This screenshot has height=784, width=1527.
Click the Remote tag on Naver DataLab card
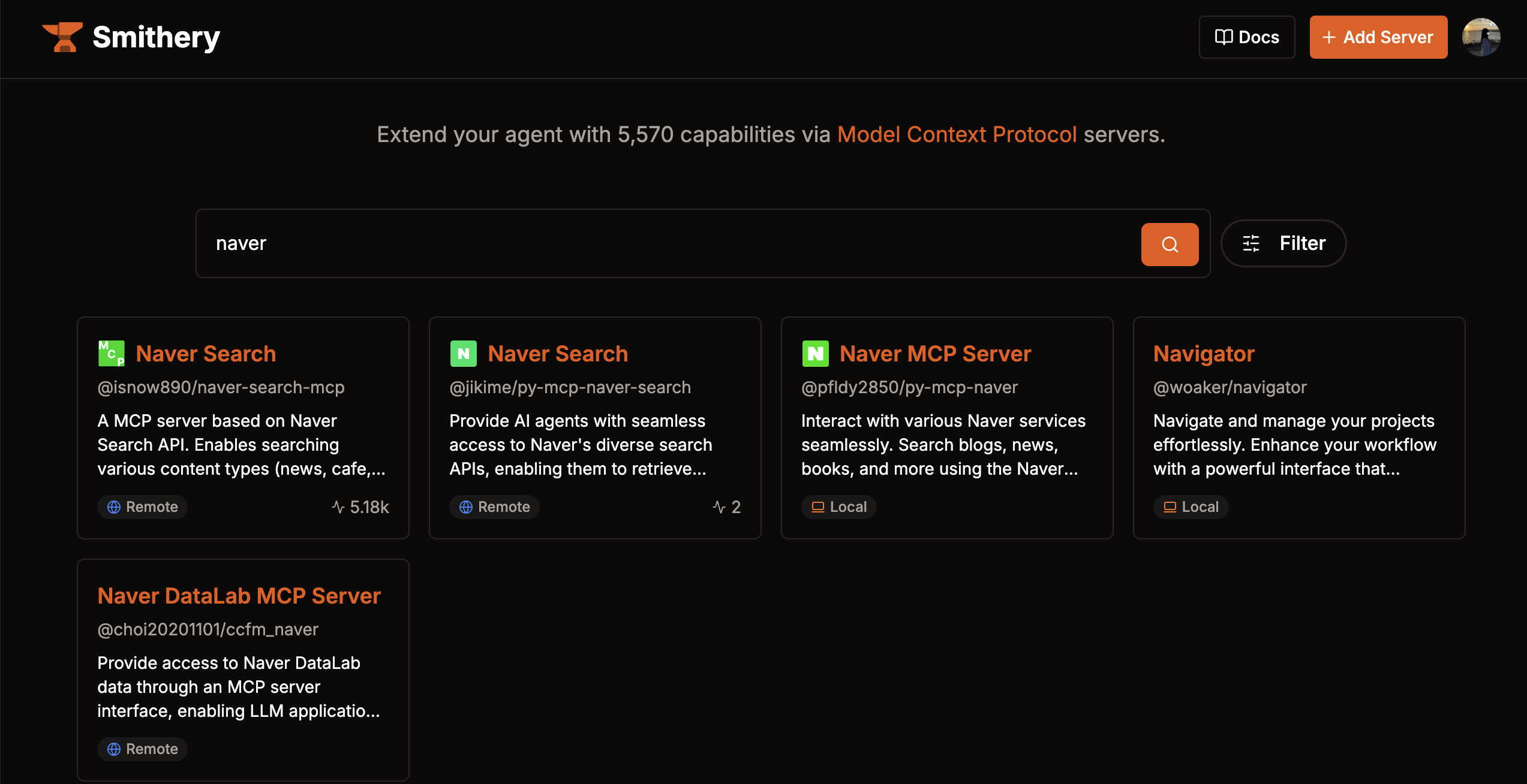[143, 749]
